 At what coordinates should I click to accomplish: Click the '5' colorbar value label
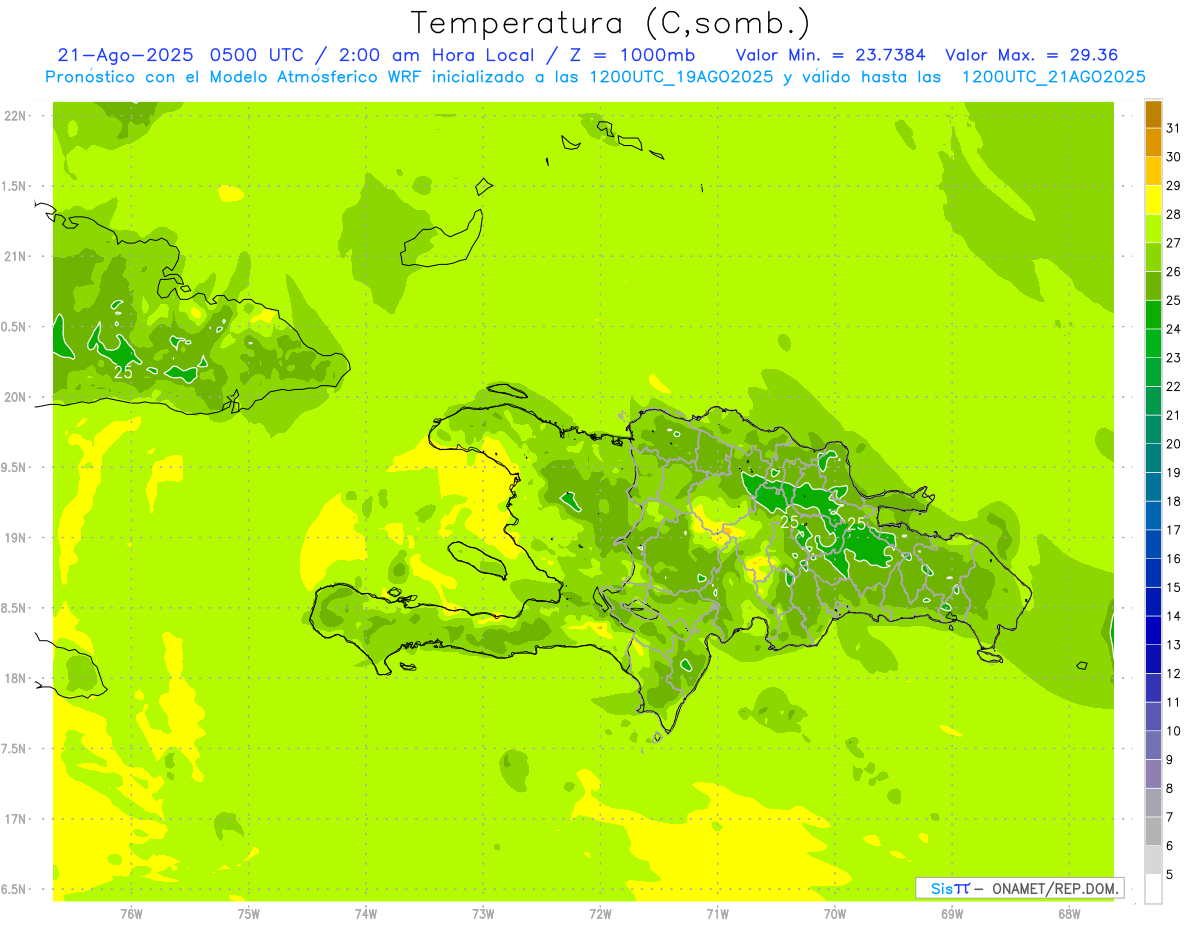[x=1170, y=875]
